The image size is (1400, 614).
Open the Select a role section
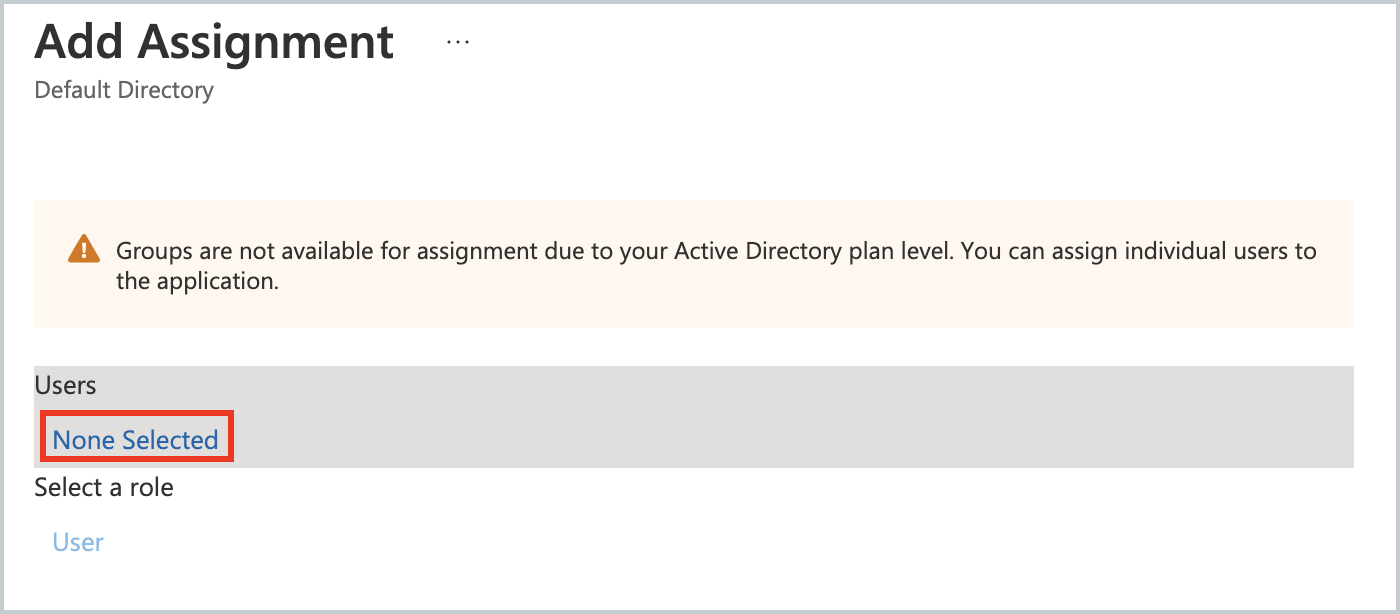(x=103, y=487)
